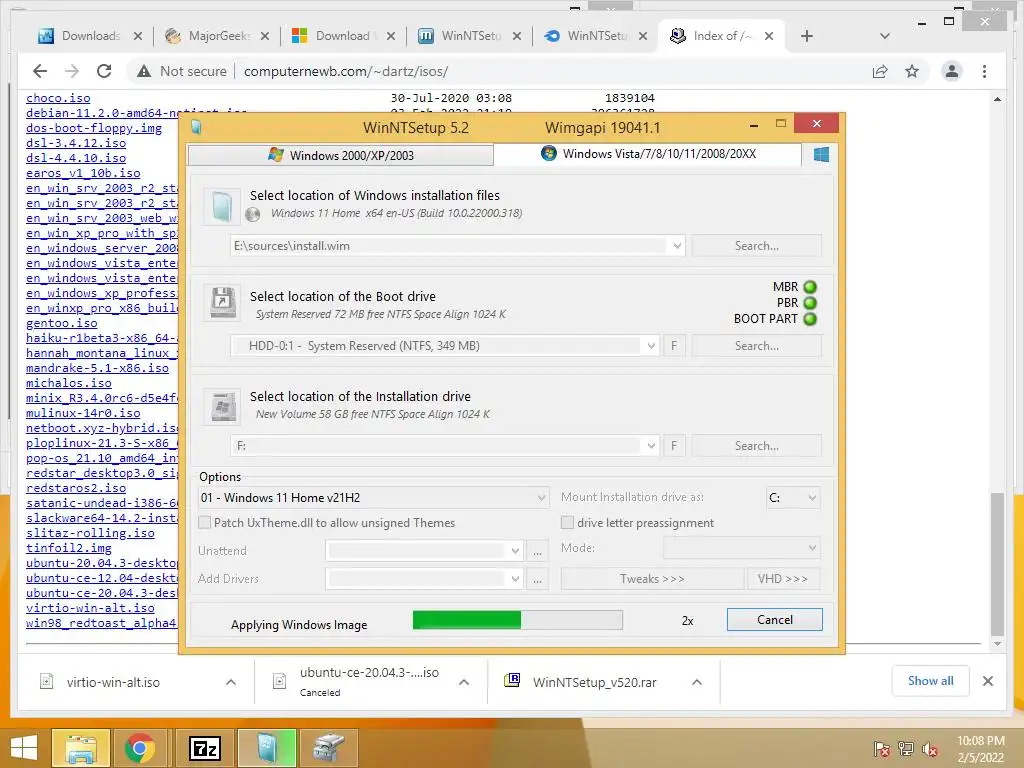This screenshot has width=1024, height=768.
Task: Click Search for Boot drive
Action: 756,346
